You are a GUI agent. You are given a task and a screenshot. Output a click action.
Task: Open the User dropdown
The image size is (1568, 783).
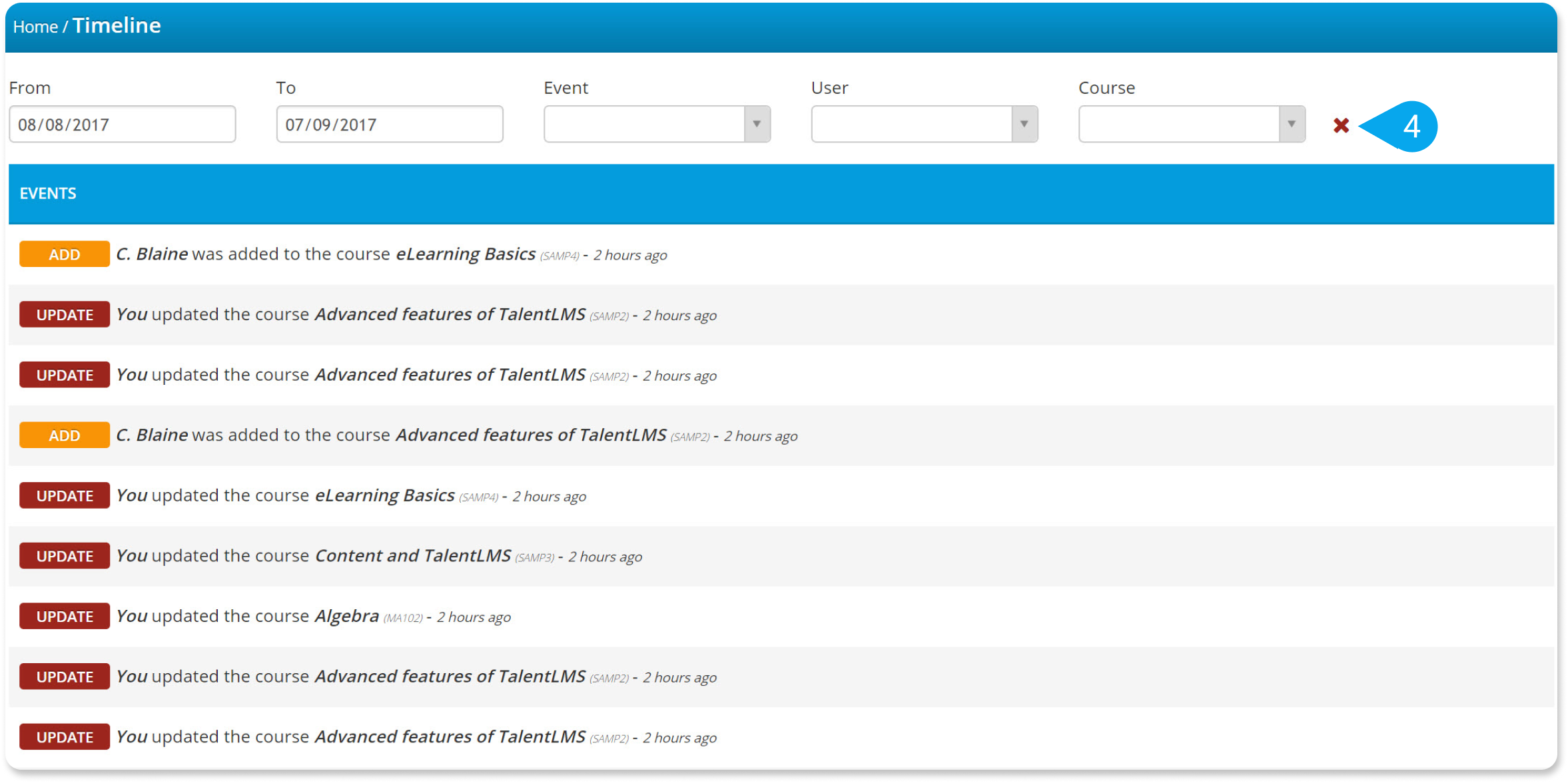coord(924,124)
